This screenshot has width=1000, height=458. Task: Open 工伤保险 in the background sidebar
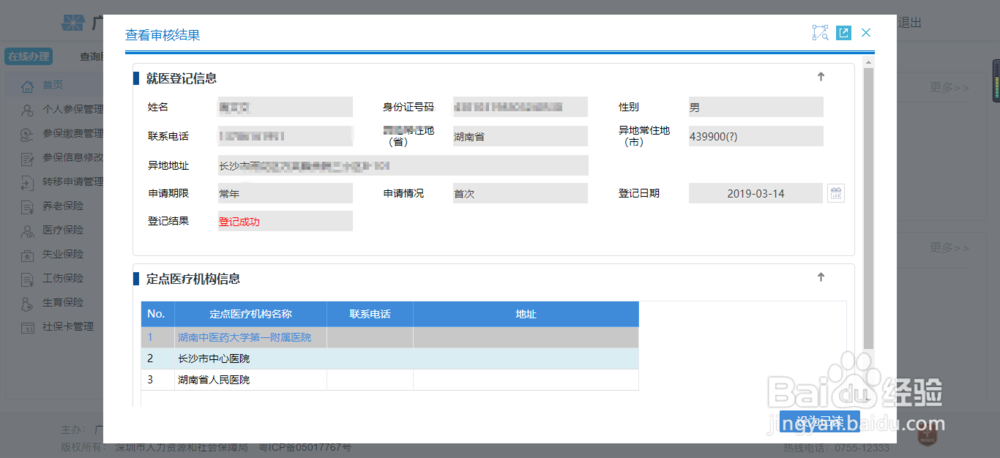point(62,278)
